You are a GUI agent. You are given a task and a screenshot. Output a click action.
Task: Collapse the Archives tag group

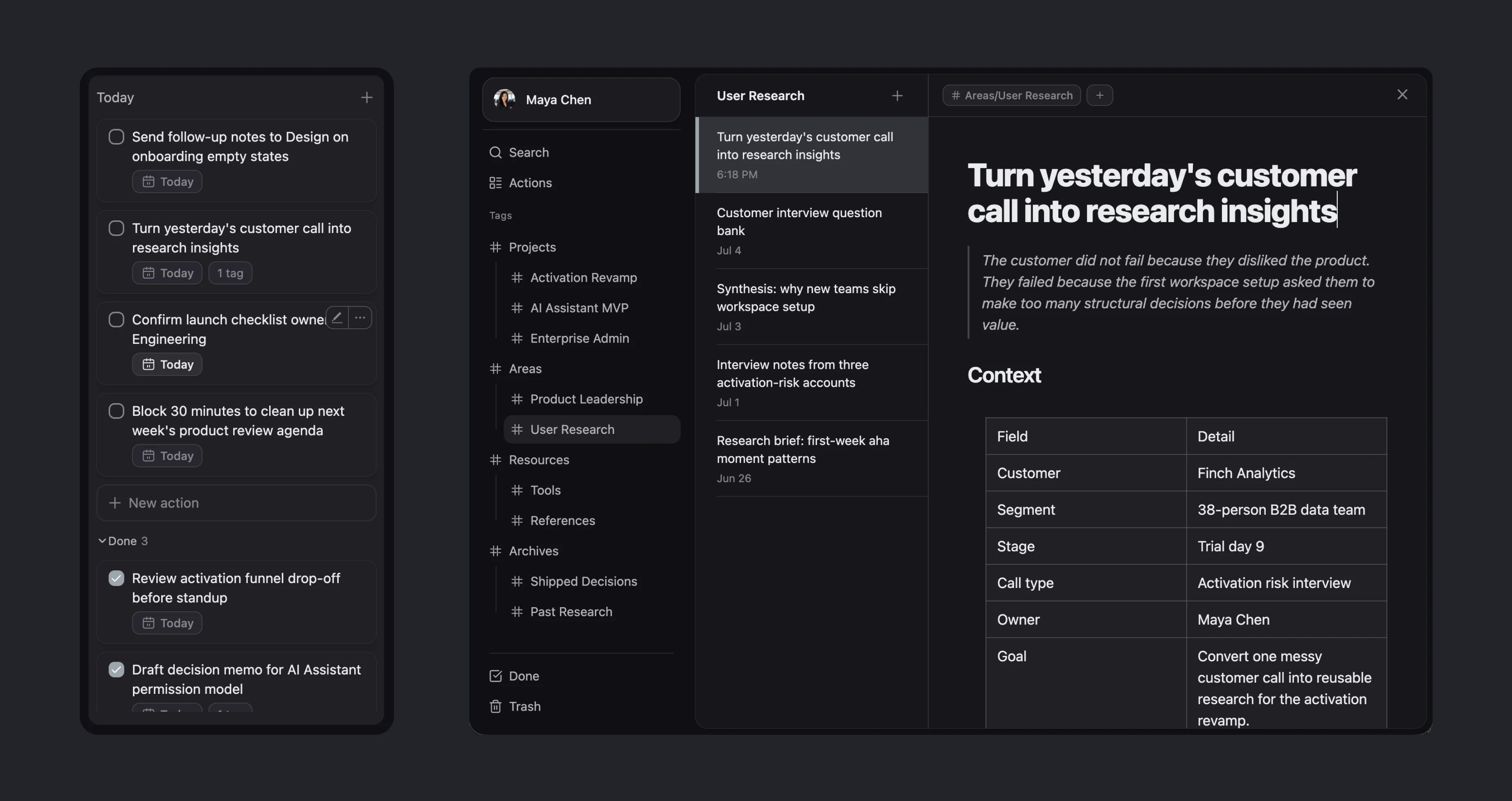pyautogui.click(x=495, y=551)
